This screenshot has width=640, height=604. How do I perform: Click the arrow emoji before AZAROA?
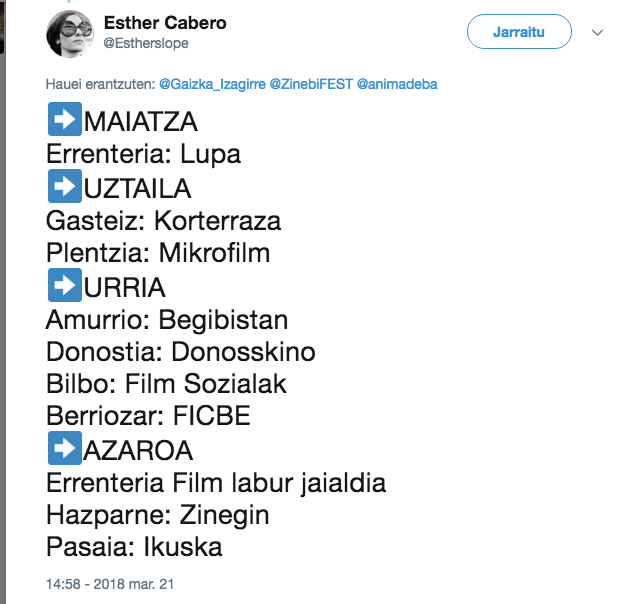point(65,449)
